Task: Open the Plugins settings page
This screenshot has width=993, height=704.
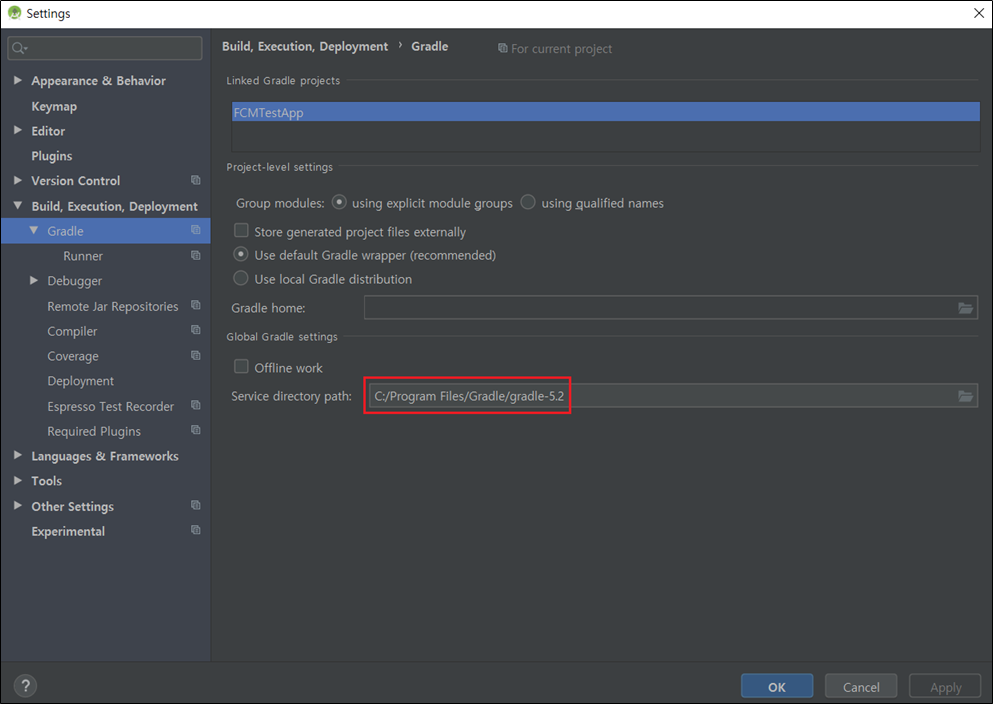Action: click(51, 156)
